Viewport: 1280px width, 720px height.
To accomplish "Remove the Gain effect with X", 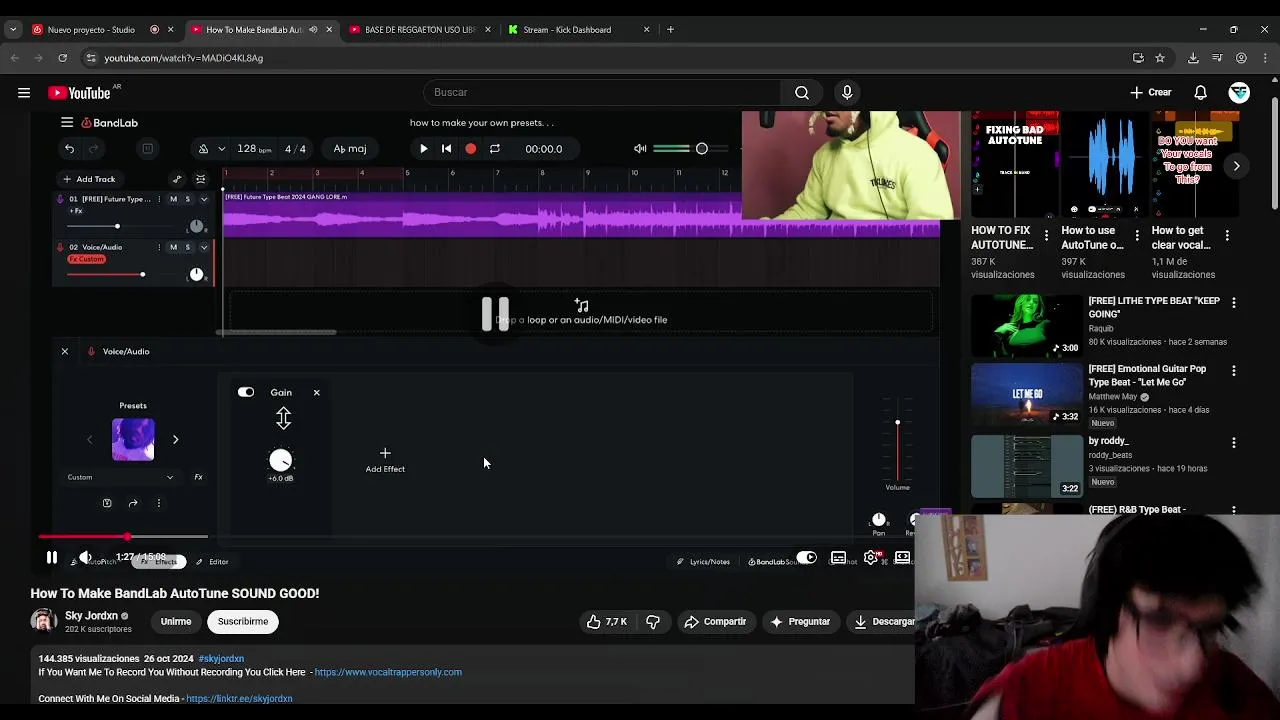I will click(x=316, y=393).
